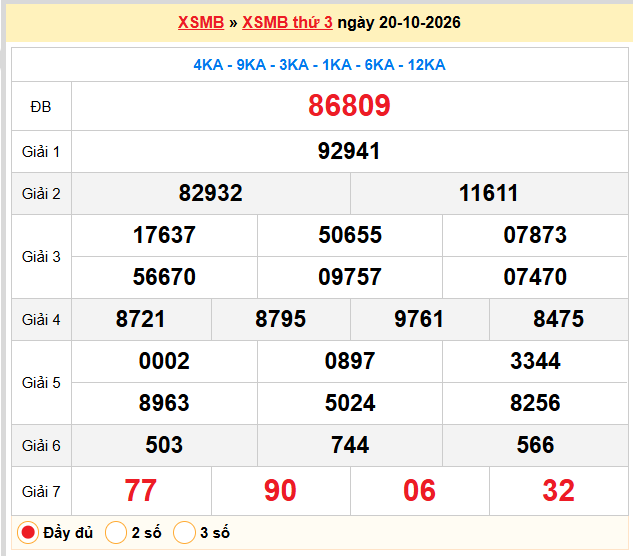Click the date text ngày 20-10-2026
This screenshot has height=556, width=633.
pos(399,23)
